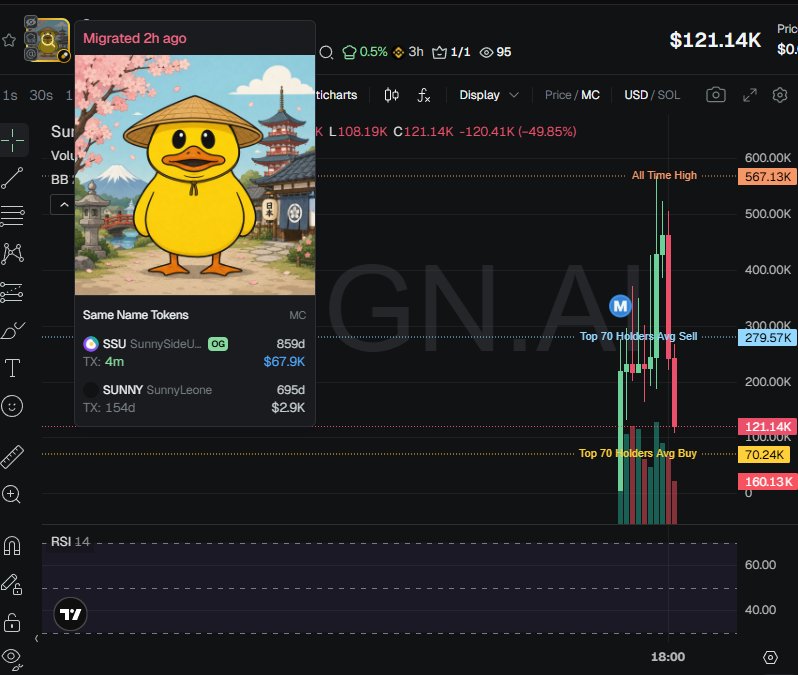Click the All Time High line label
The image size is (798, 675).
point(664,175)
